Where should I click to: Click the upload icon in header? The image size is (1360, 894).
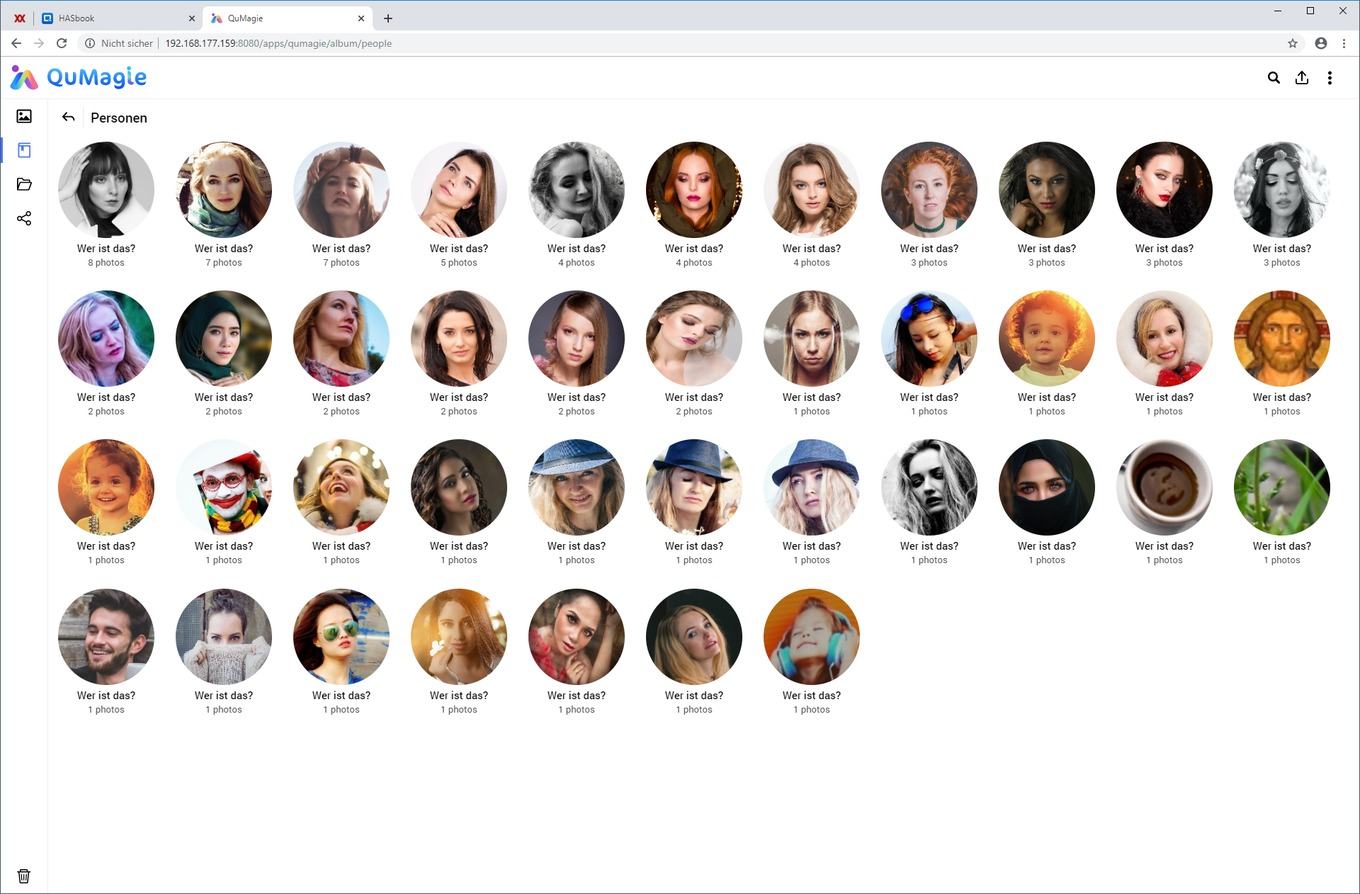point(1301,77)
